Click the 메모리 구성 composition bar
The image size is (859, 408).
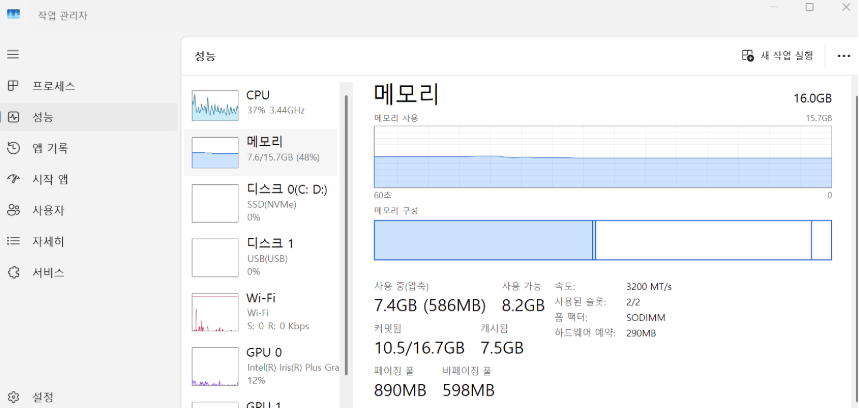coord(603,240)
